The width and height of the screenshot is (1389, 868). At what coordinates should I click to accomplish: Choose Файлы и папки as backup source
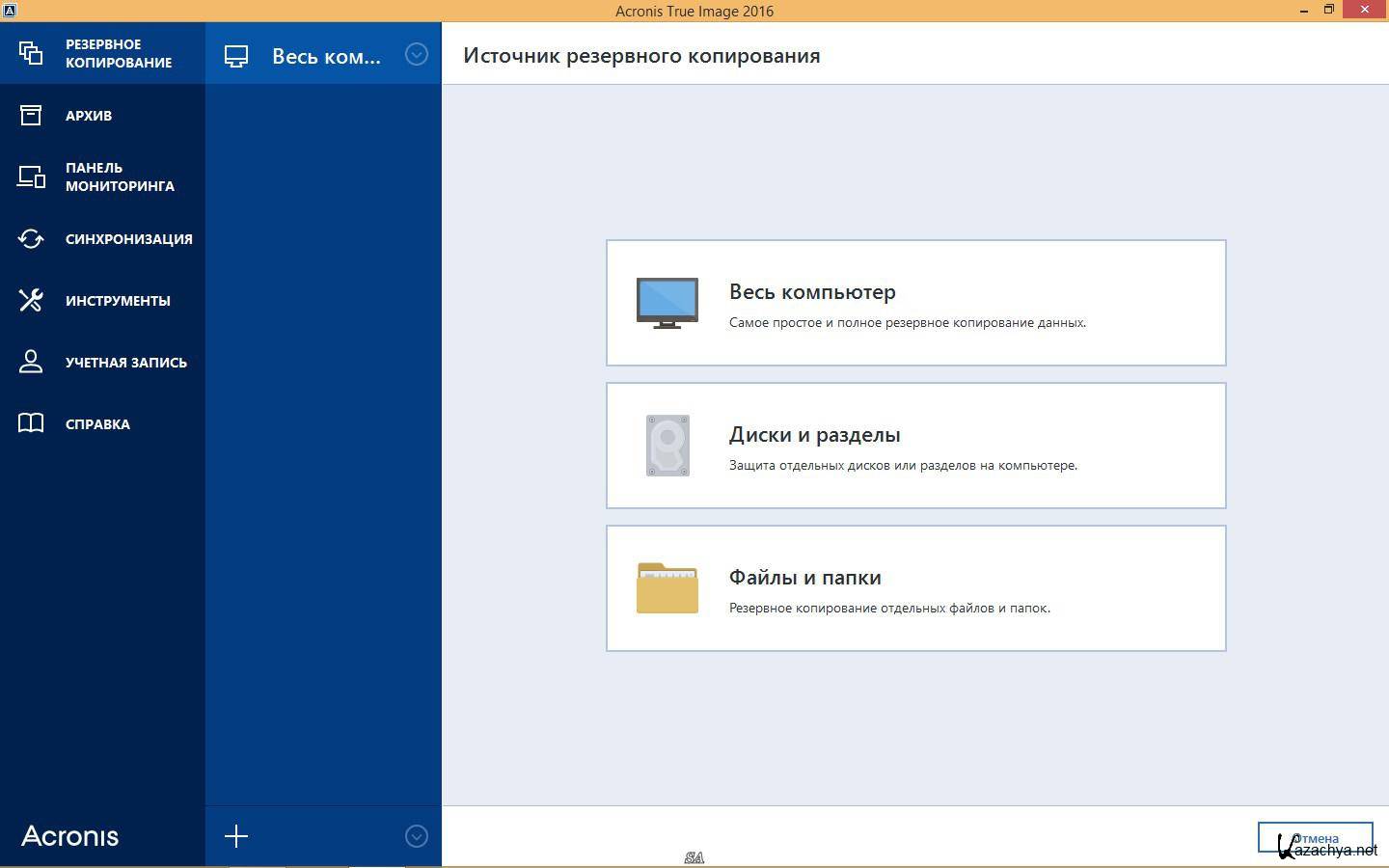pos(916,588)
